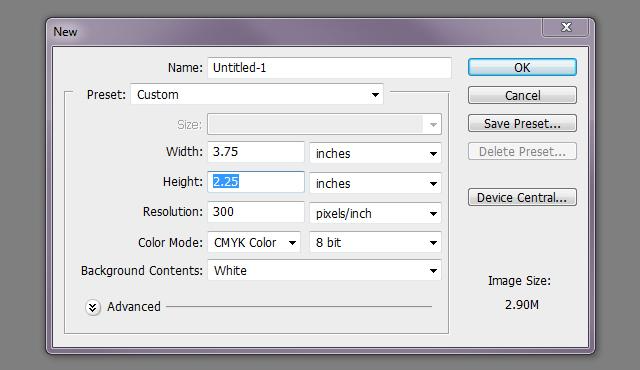
Task: Click the Advanced label text
Action: [134, 307]
